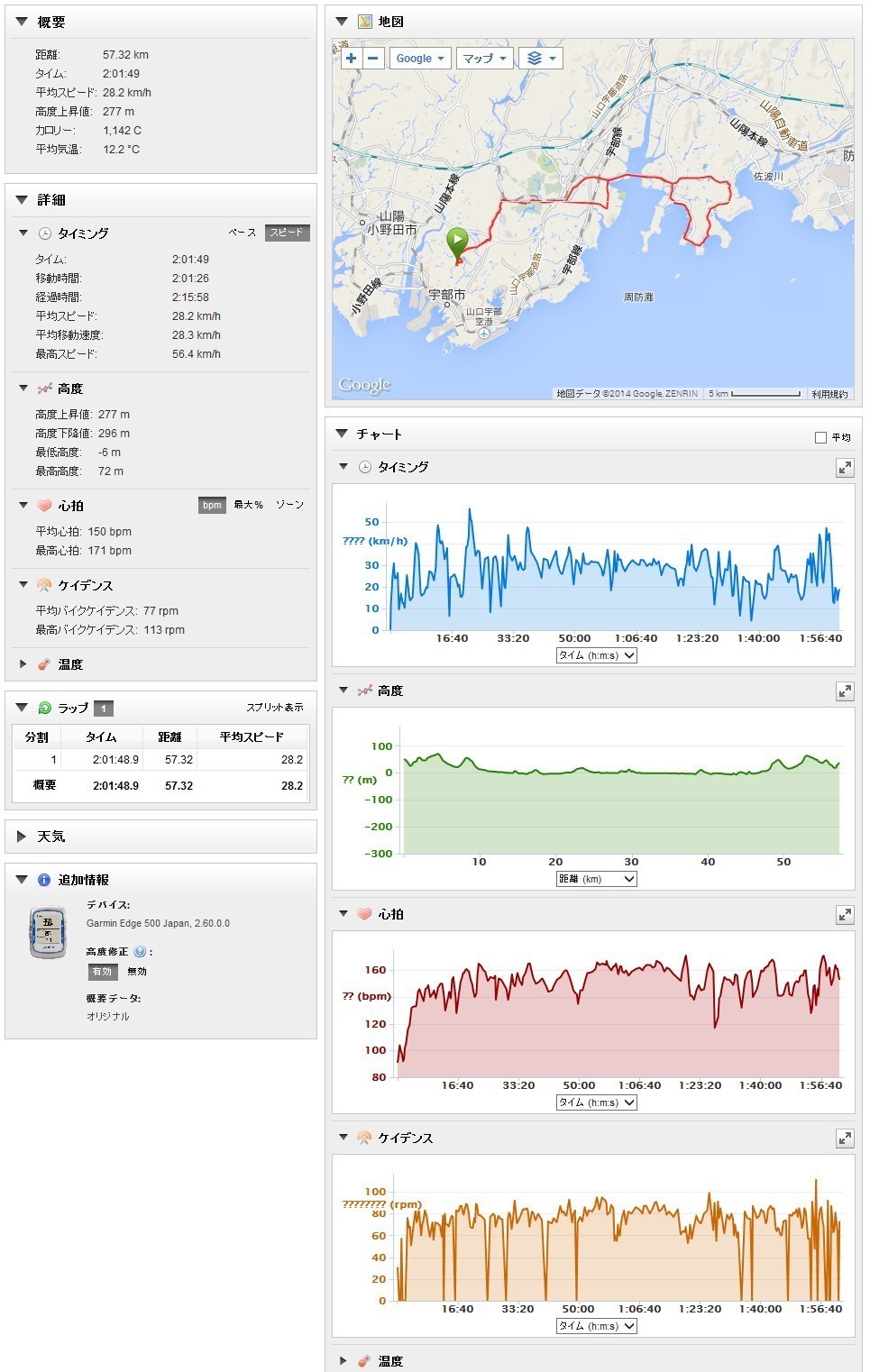Click the green start marker on the map
The height and width of the screenshot is (1372, 870).
457,243
